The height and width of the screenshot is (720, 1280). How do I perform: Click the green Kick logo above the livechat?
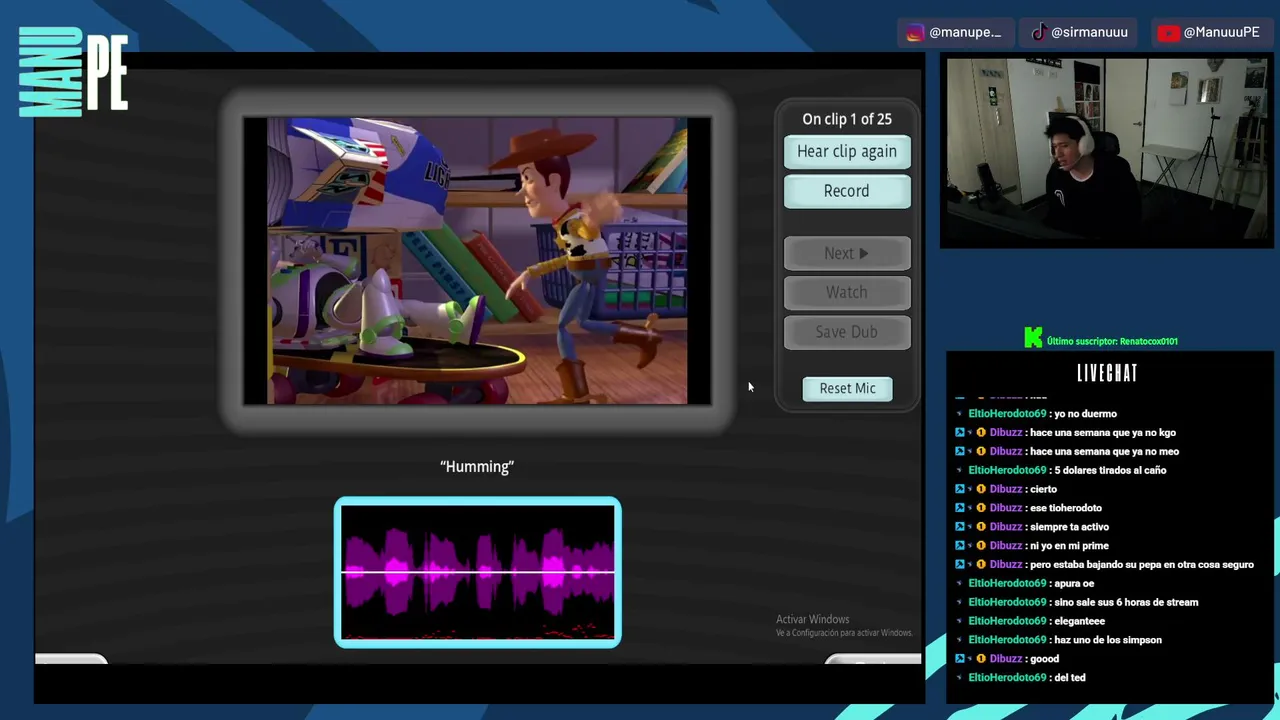tap(1033, 339)
